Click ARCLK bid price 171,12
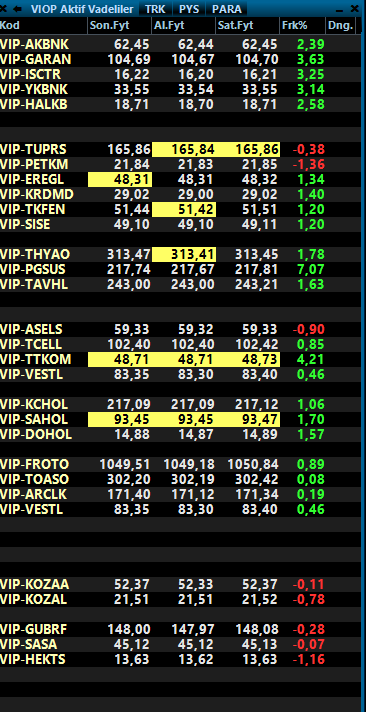366x712 pixels. (x=193, y=494)
